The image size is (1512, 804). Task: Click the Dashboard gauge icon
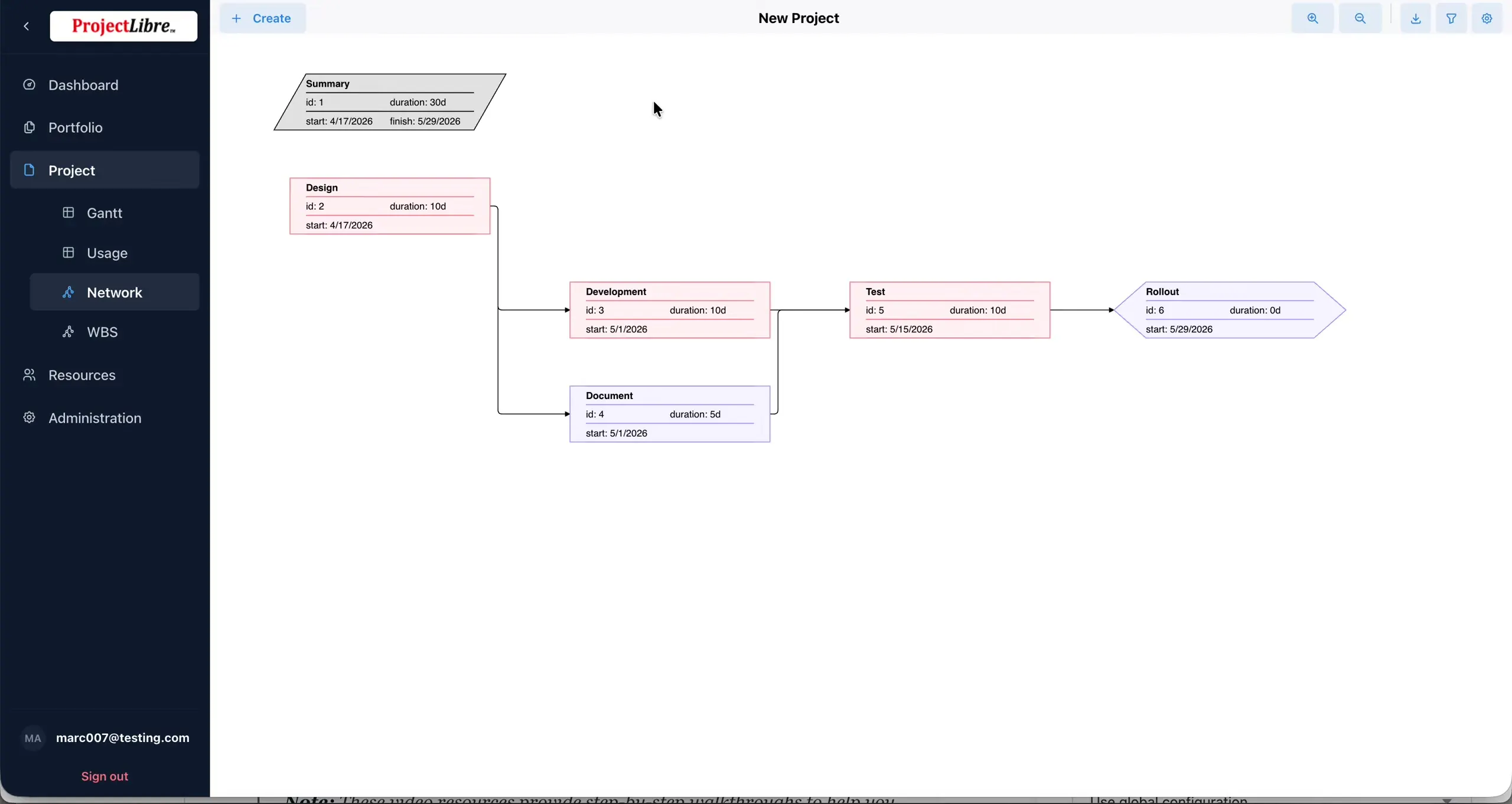29,84
